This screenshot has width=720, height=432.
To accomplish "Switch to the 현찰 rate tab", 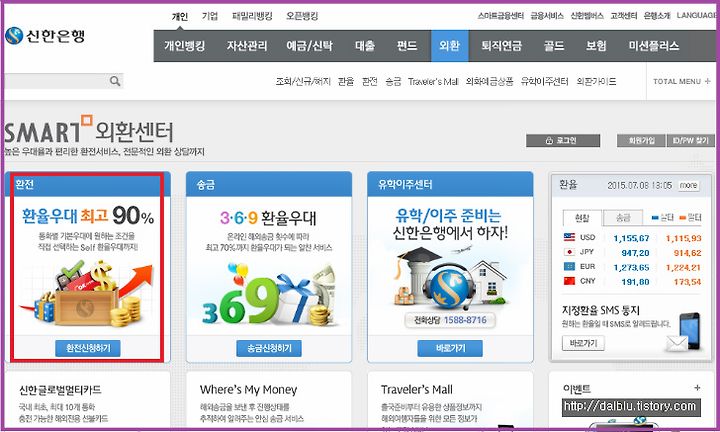I will point(582,218).
